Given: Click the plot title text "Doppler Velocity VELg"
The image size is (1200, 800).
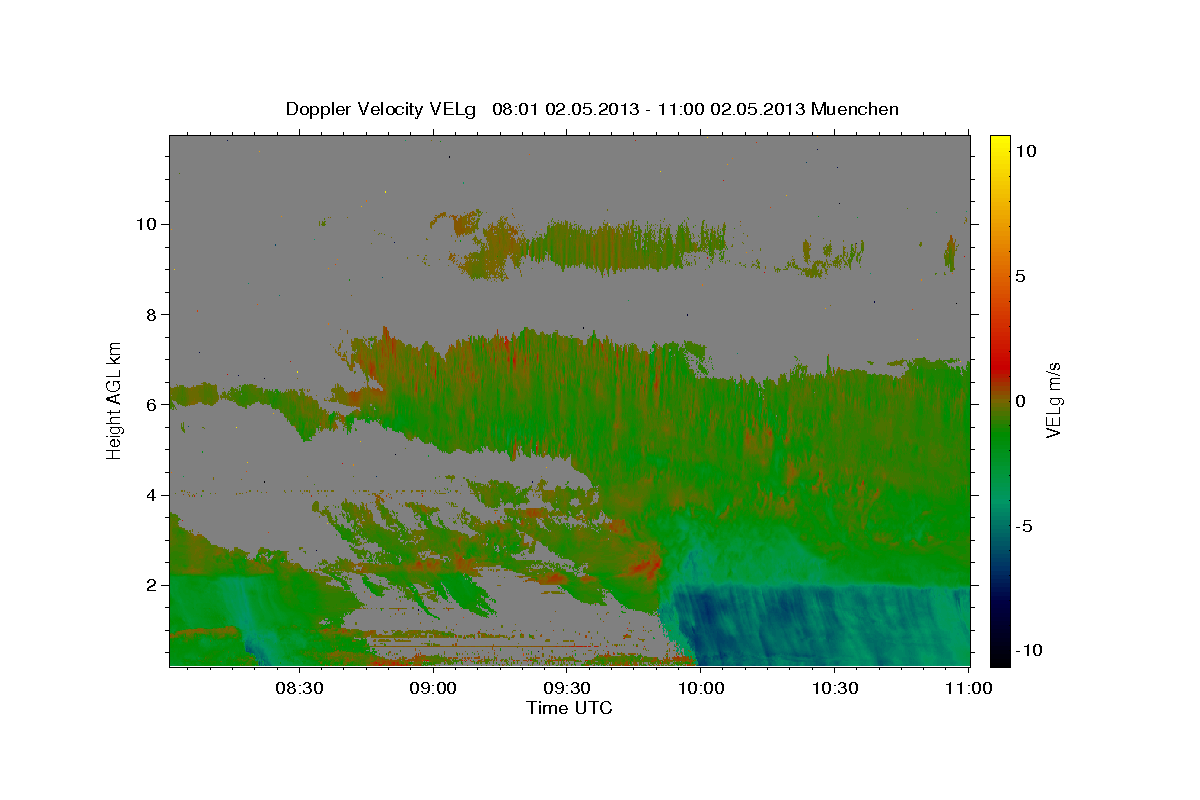Looking at the screenshot, I should click(381, 109).
